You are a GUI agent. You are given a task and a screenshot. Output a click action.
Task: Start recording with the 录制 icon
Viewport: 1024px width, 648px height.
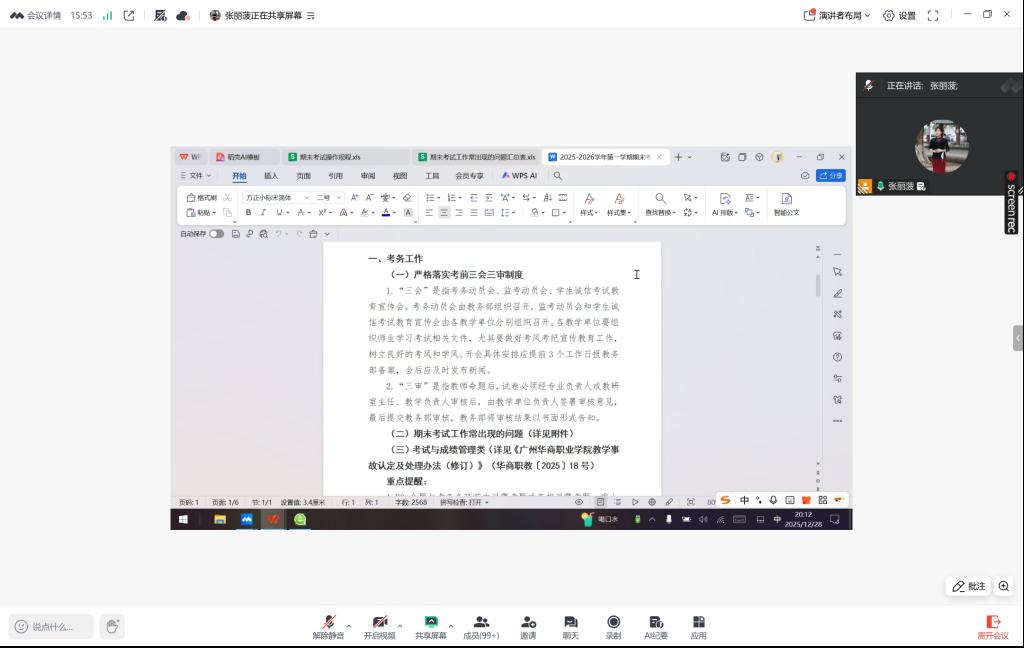pyautogui.click(x=613, y=624)
